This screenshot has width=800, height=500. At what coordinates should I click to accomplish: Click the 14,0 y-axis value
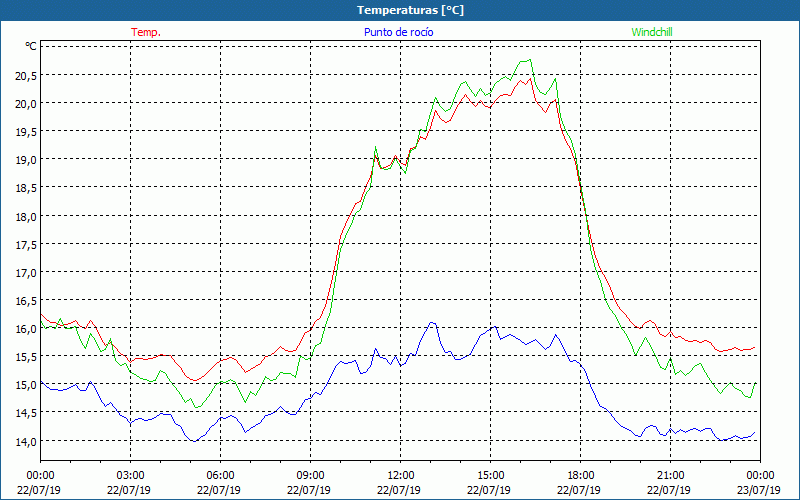tap(26, 441)
